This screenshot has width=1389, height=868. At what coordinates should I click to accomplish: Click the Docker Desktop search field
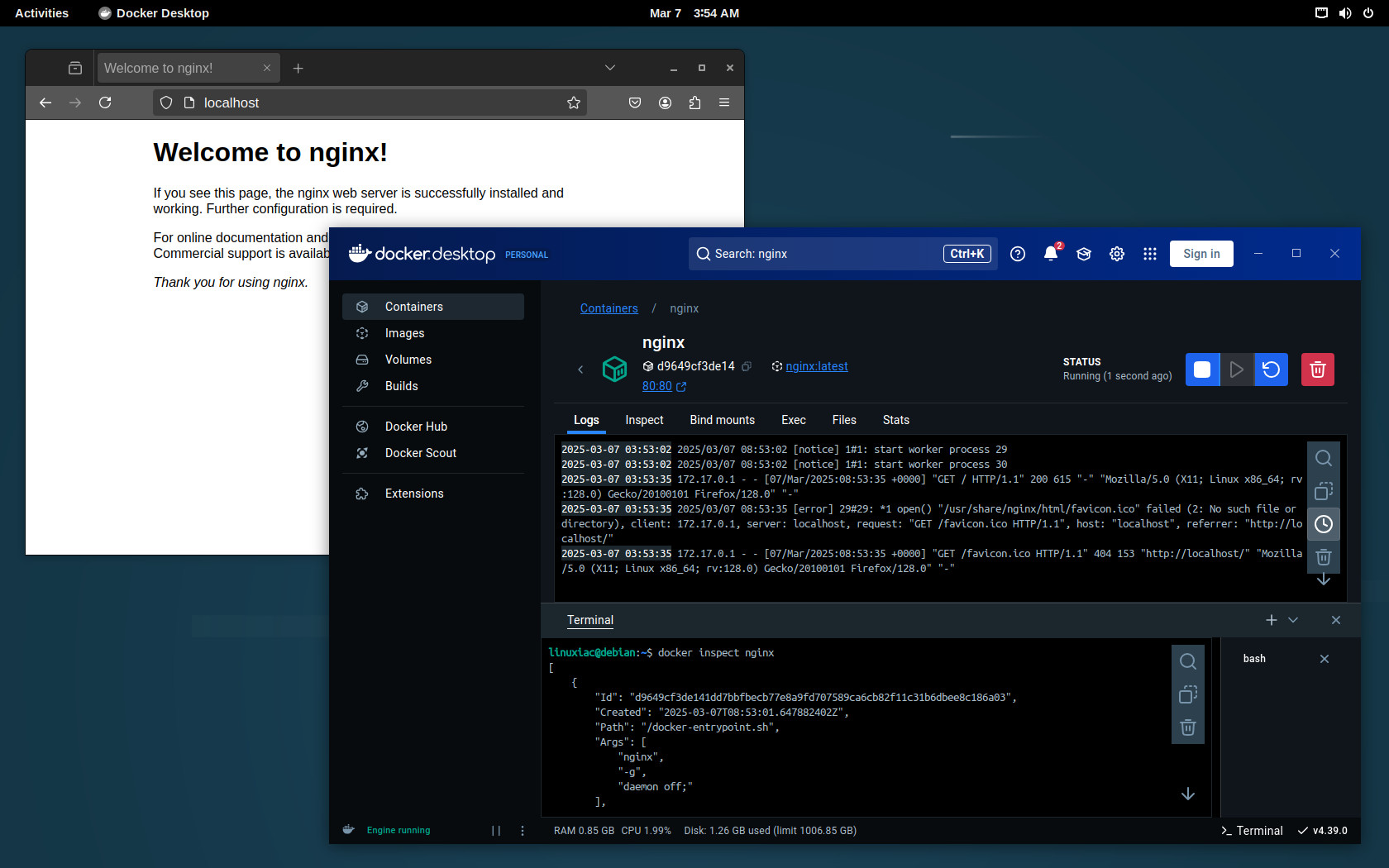coord(843,254)
